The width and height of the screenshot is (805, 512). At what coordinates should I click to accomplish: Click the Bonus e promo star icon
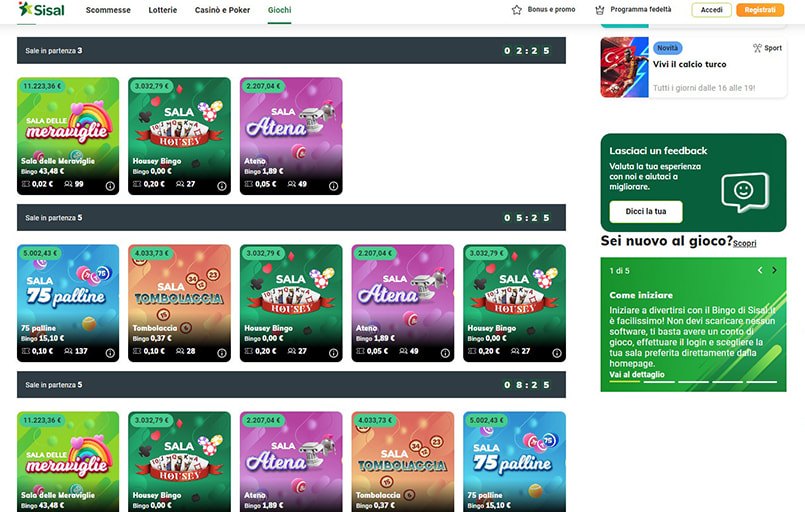tap(517, 10)
